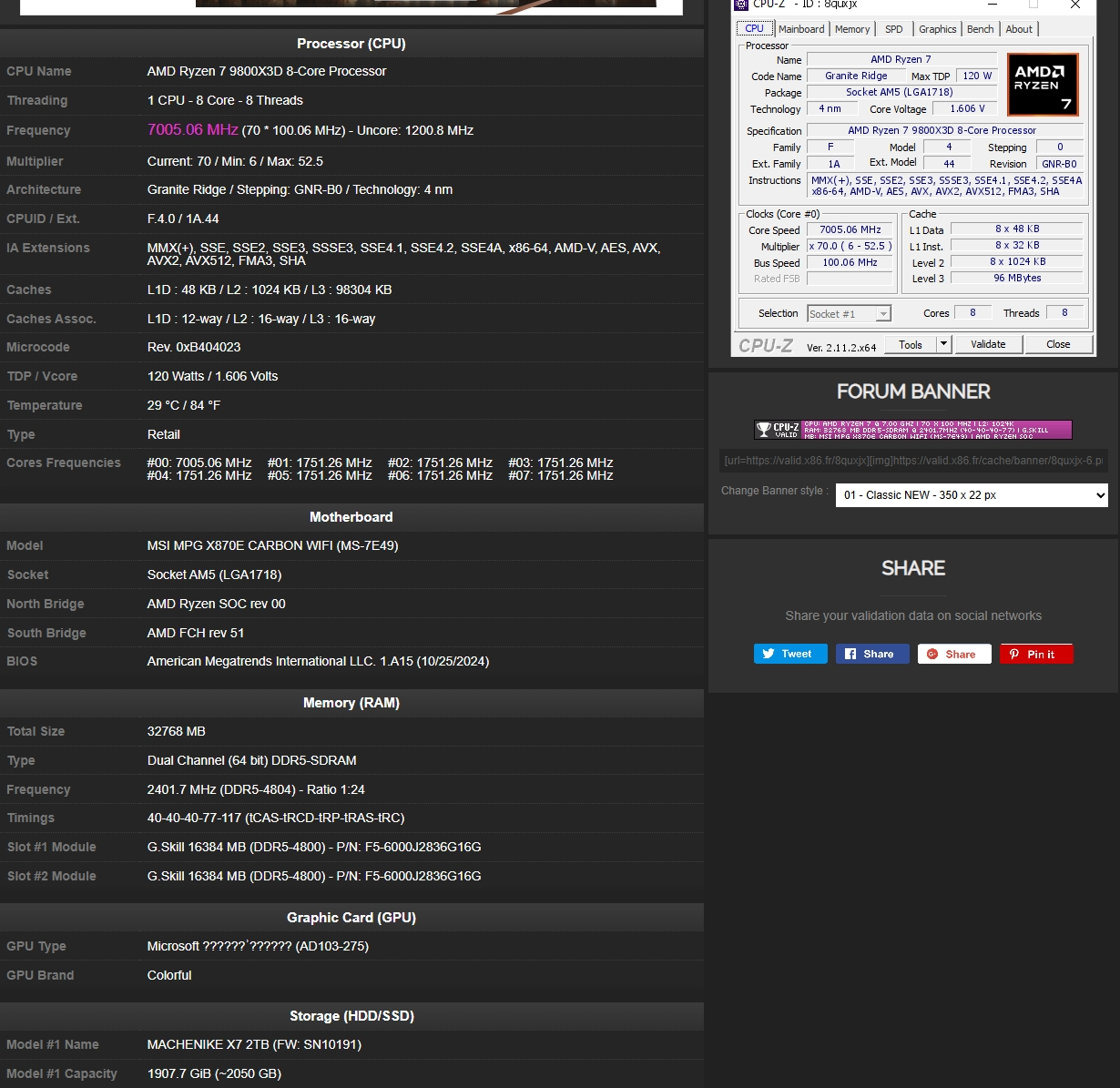Click the AMD FCH rev 51 South Bridge value
This screenshot has width=1120, height=1088.
tap(196, 633)
